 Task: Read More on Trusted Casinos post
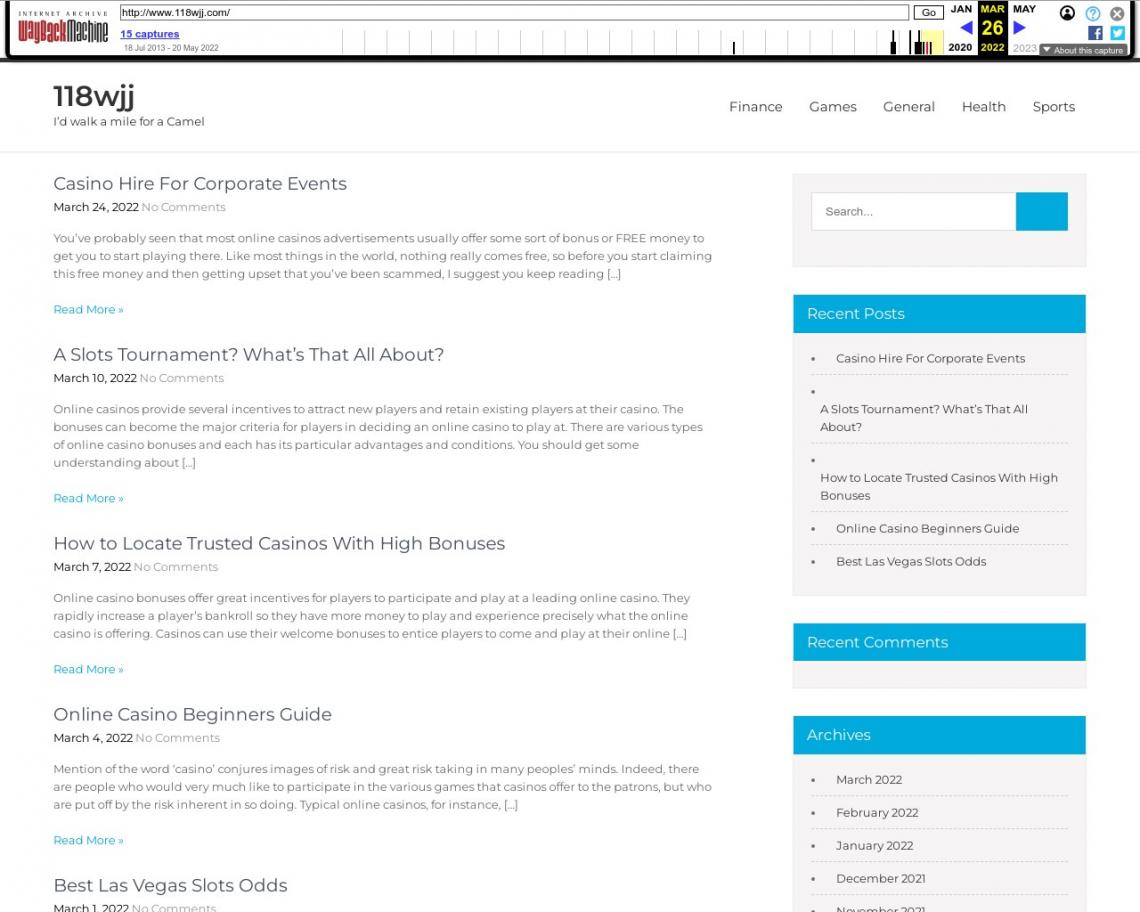tap(88, 670)
